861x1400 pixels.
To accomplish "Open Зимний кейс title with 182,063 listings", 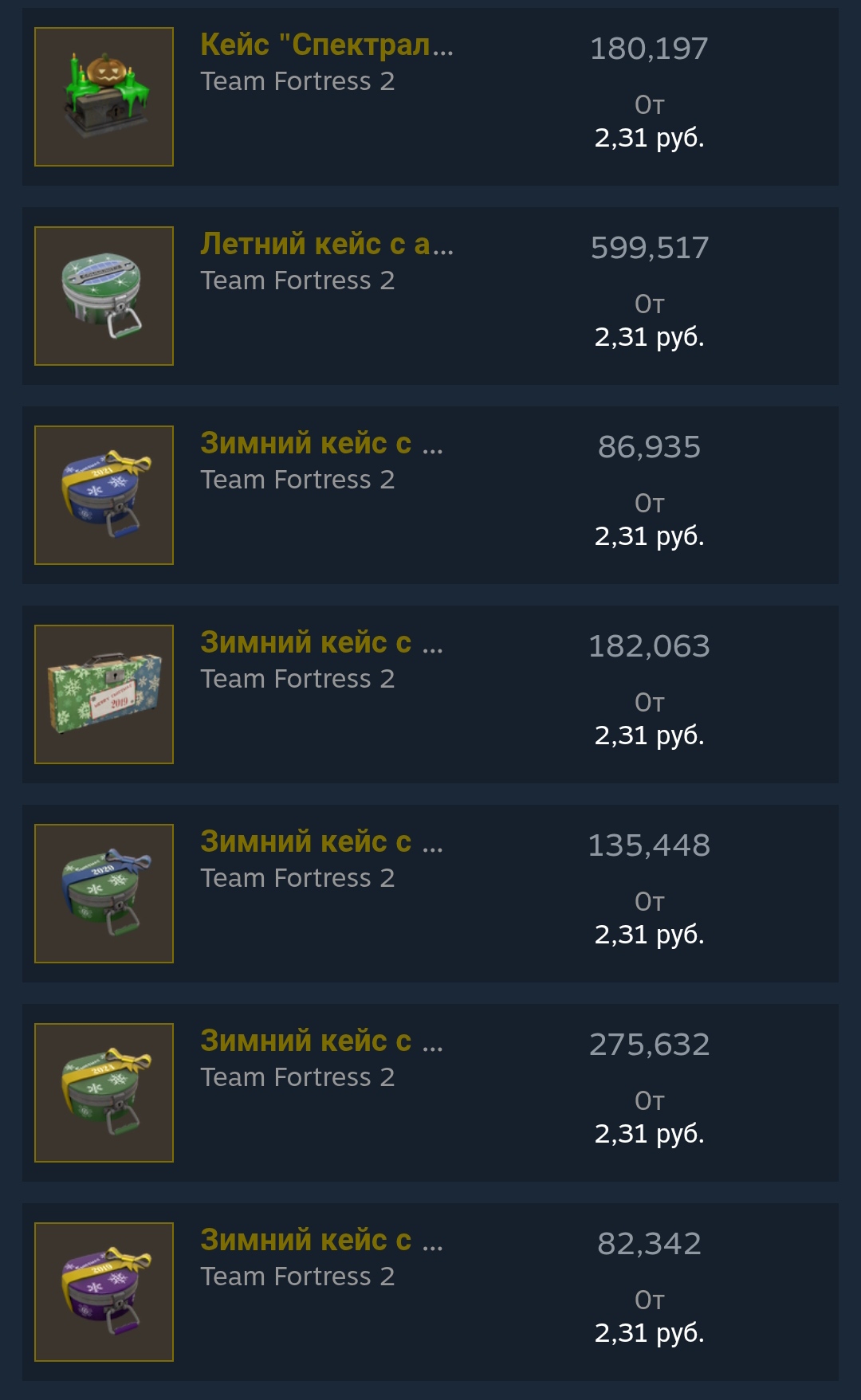I will 321,642.
